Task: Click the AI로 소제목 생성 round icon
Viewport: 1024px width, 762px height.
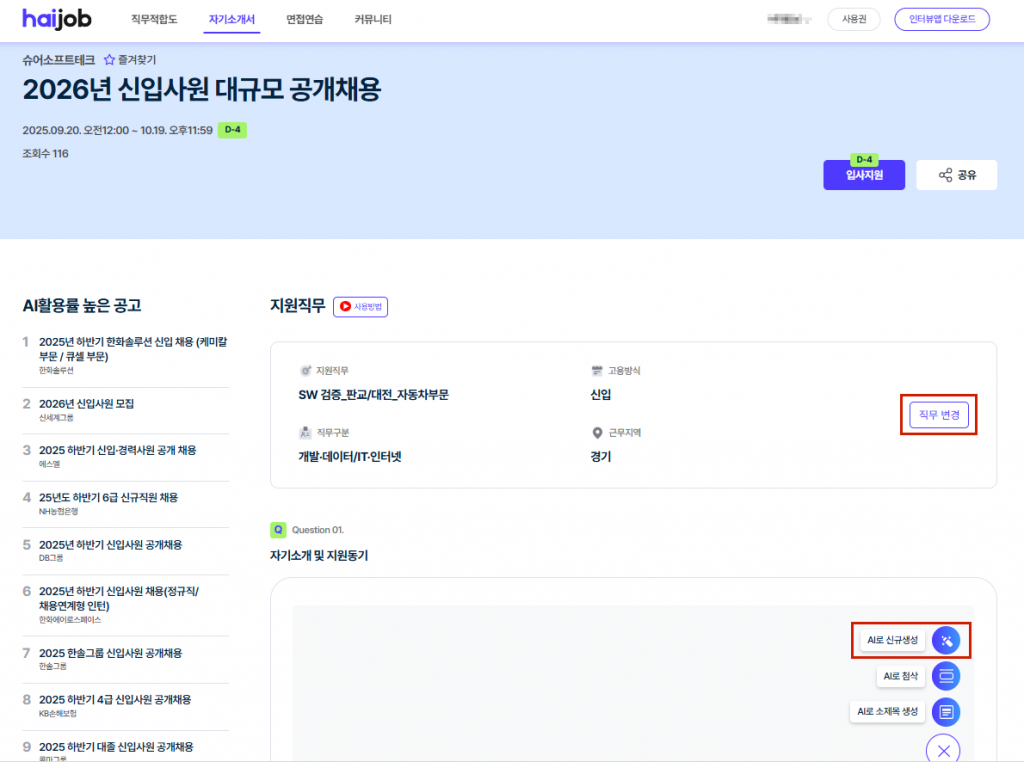Action: click(x=946, y=712)
